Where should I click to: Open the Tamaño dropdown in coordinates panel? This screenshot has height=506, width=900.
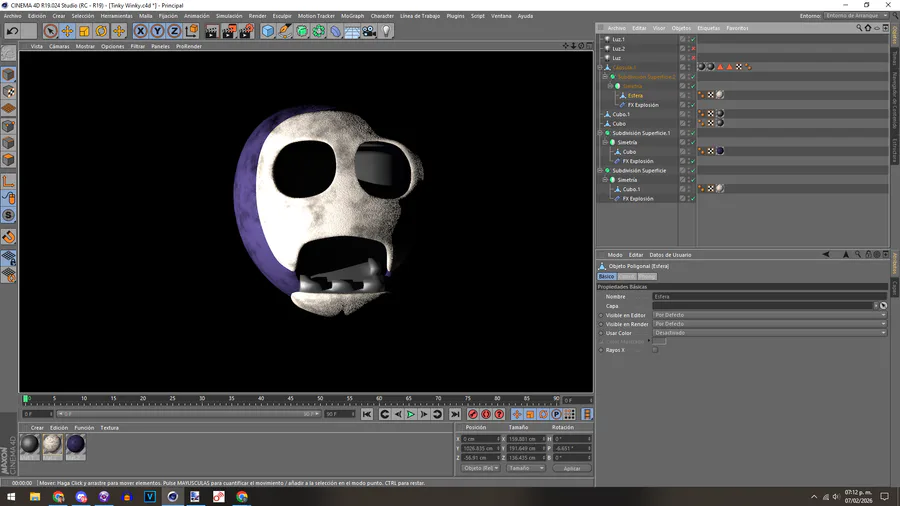[x=525, y=468]
